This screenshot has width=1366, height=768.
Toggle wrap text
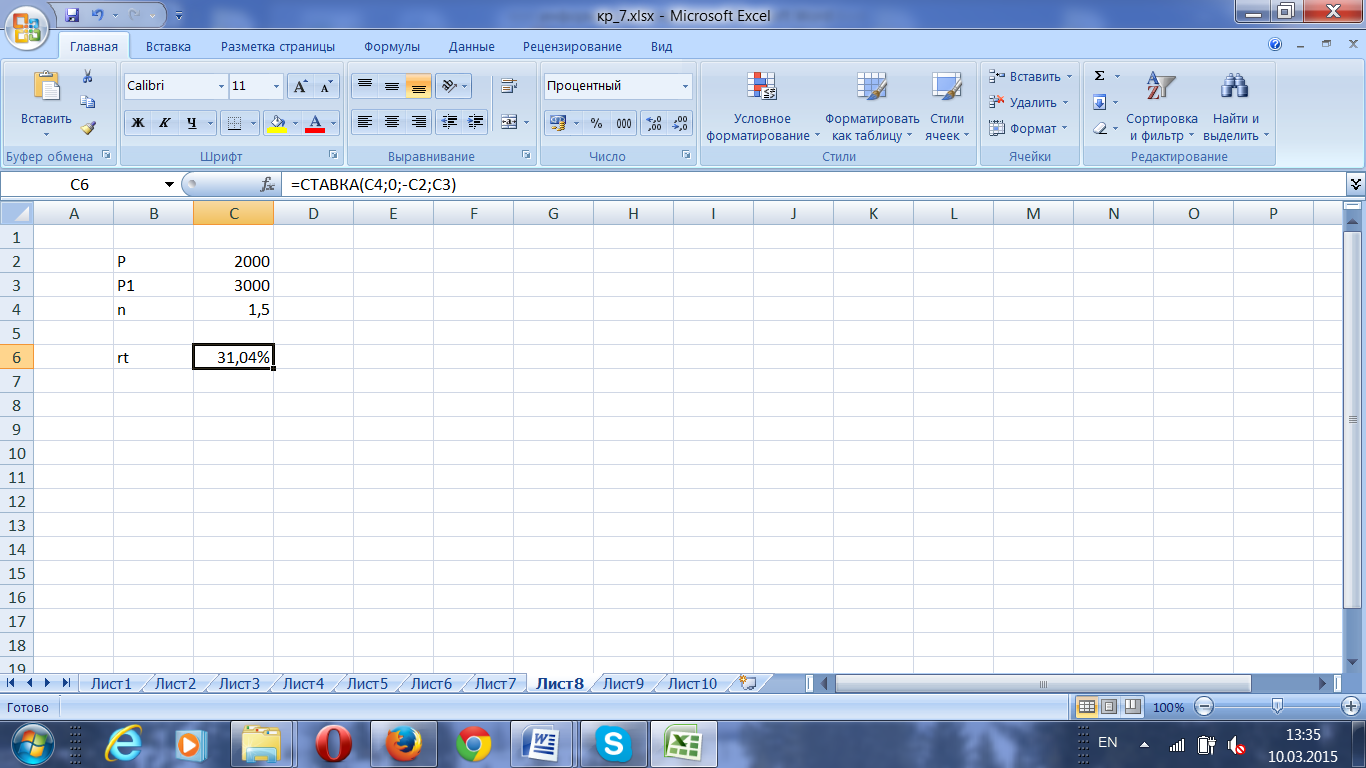tap(509, 86)
